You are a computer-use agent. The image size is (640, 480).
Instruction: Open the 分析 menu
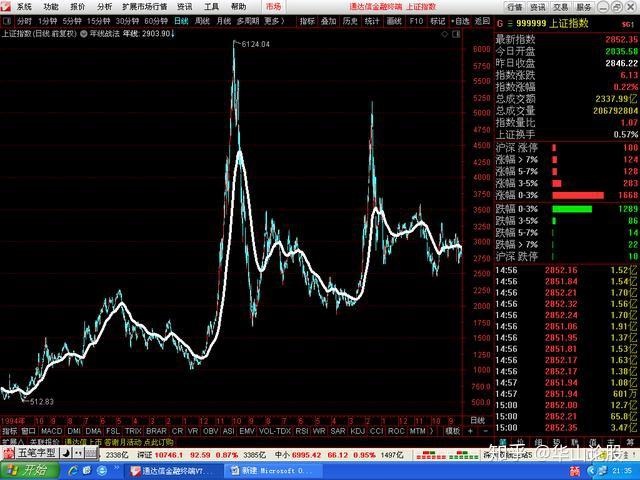click(x=104, y=7)
